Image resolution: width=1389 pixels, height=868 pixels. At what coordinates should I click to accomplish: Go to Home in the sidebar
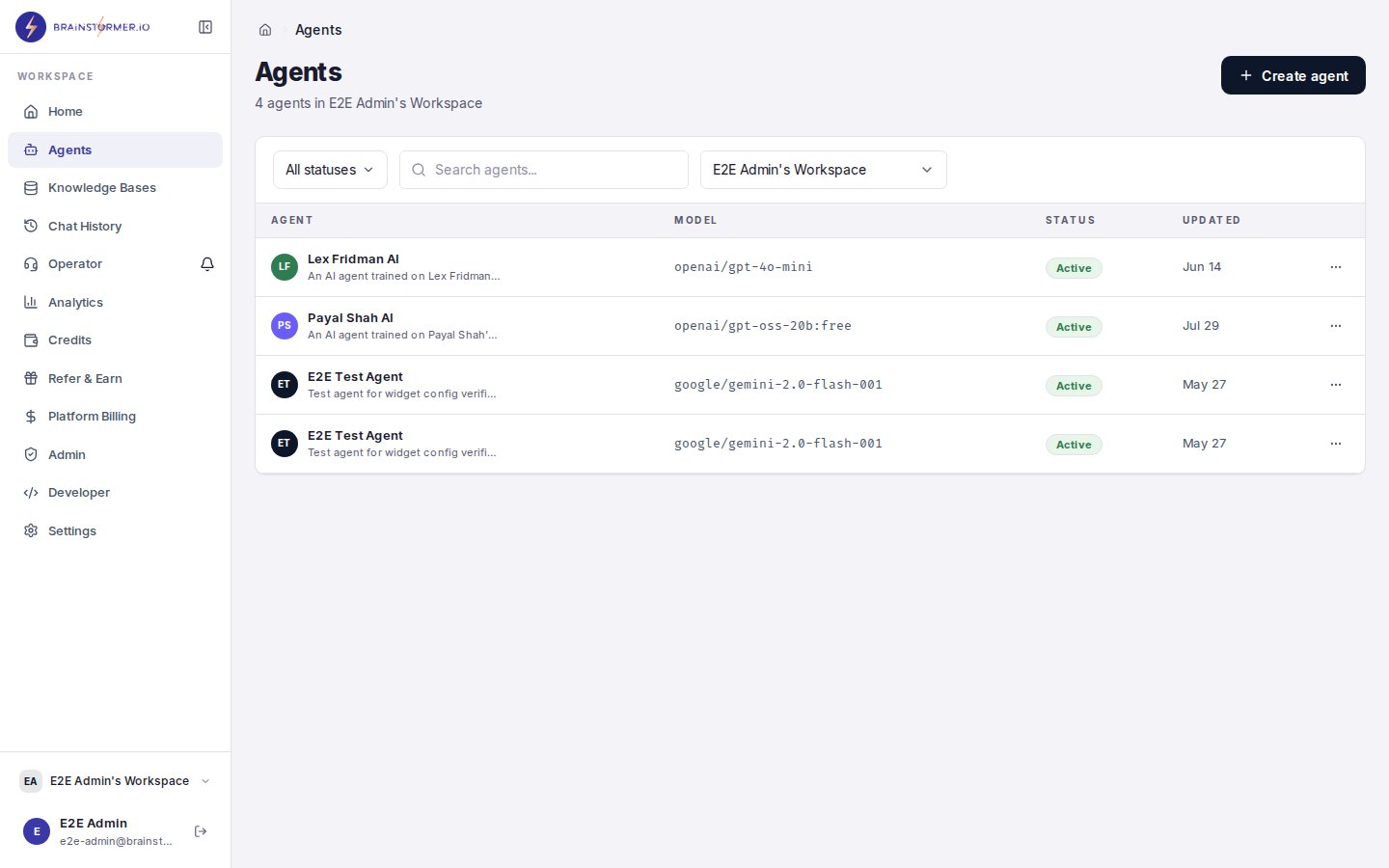click(115, 112)
